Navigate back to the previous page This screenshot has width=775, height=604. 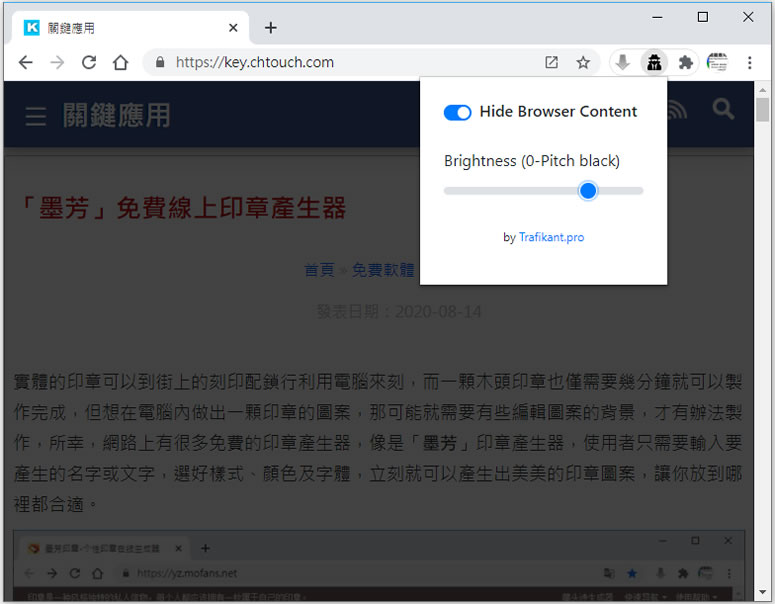click(x=25, y=62)
